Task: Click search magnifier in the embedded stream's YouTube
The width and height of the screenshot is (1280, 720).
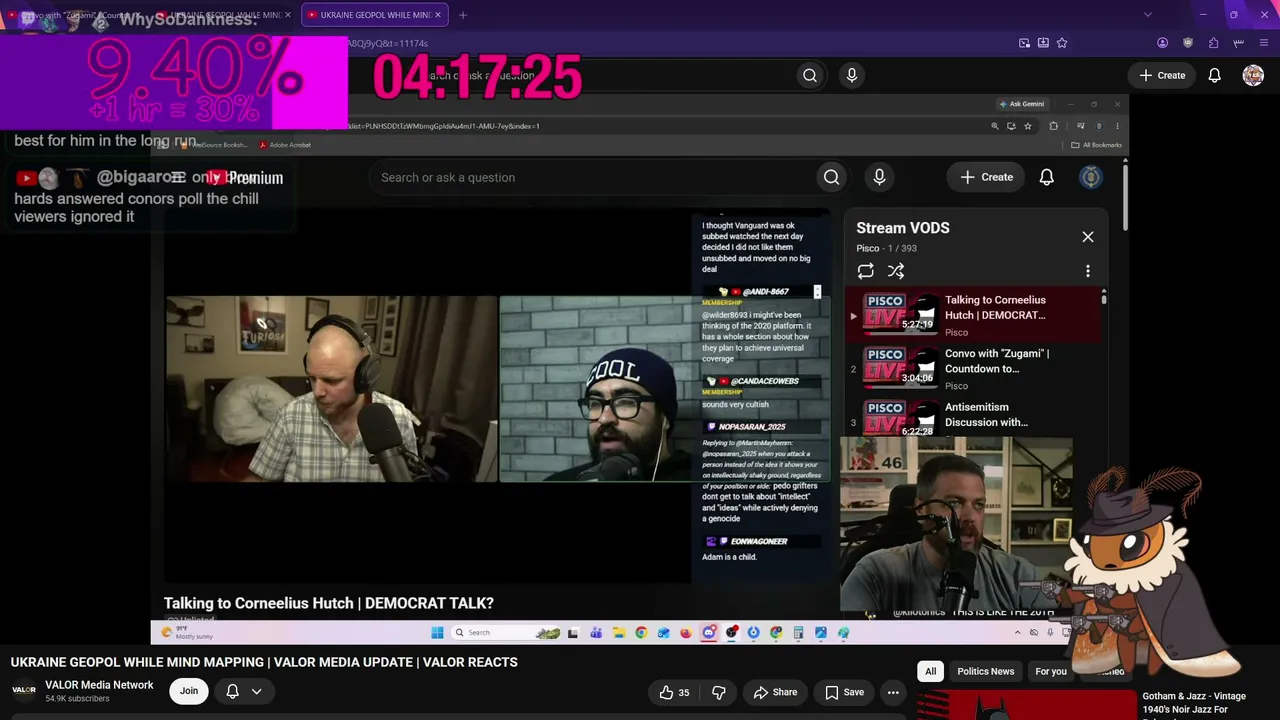Action: click(x=831, y=177)
